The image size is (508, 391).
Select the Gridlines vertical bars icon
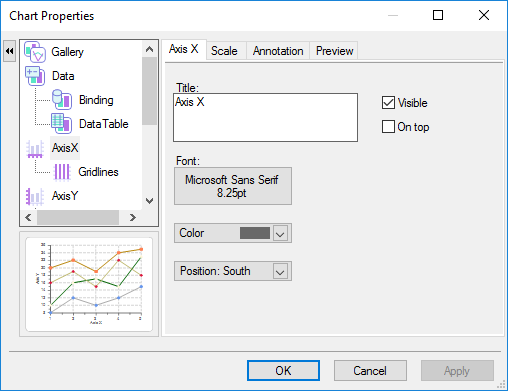click(x=62, y=172)
